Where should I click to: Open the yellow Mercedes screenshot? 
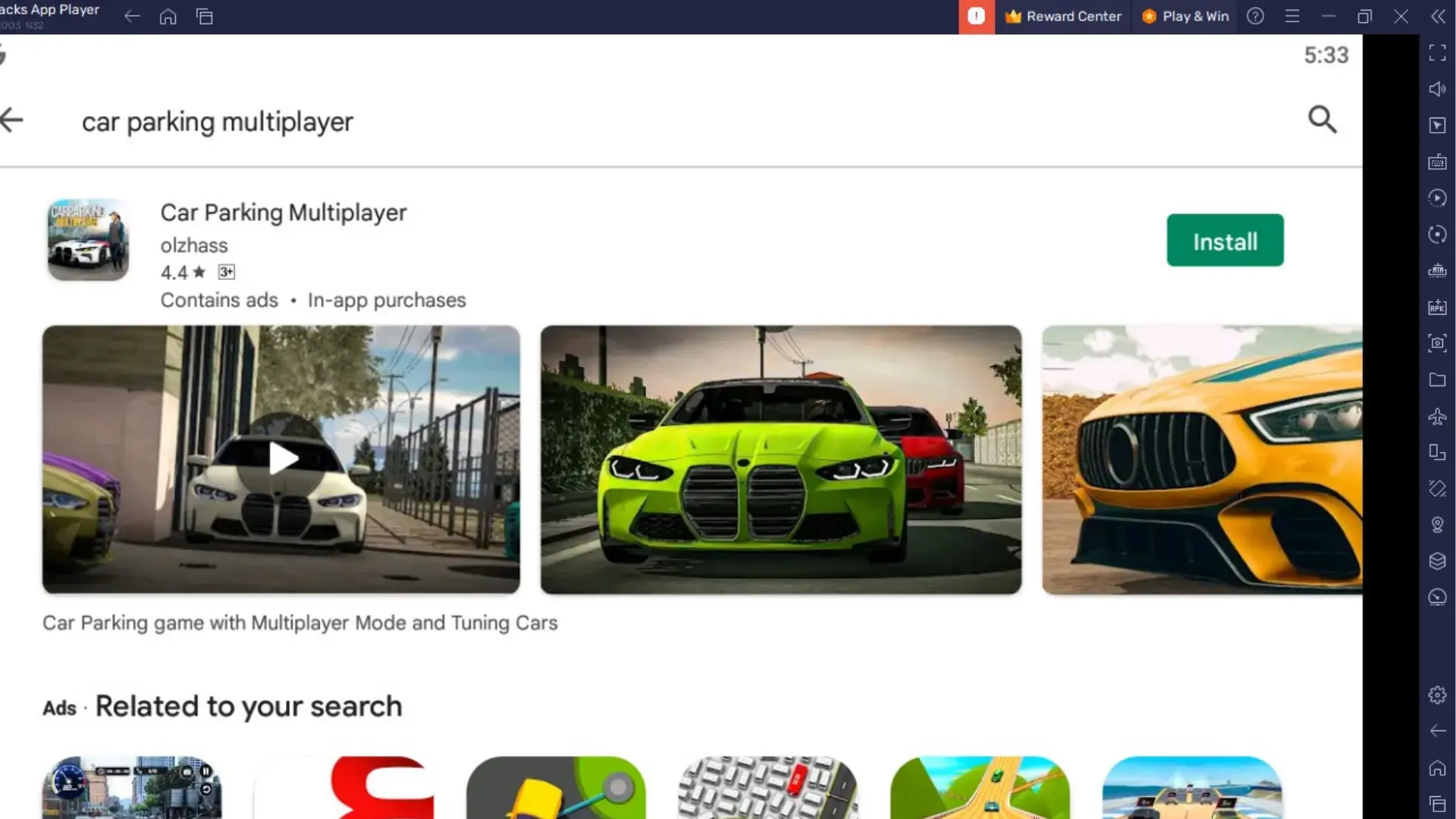pos(1202,459)
